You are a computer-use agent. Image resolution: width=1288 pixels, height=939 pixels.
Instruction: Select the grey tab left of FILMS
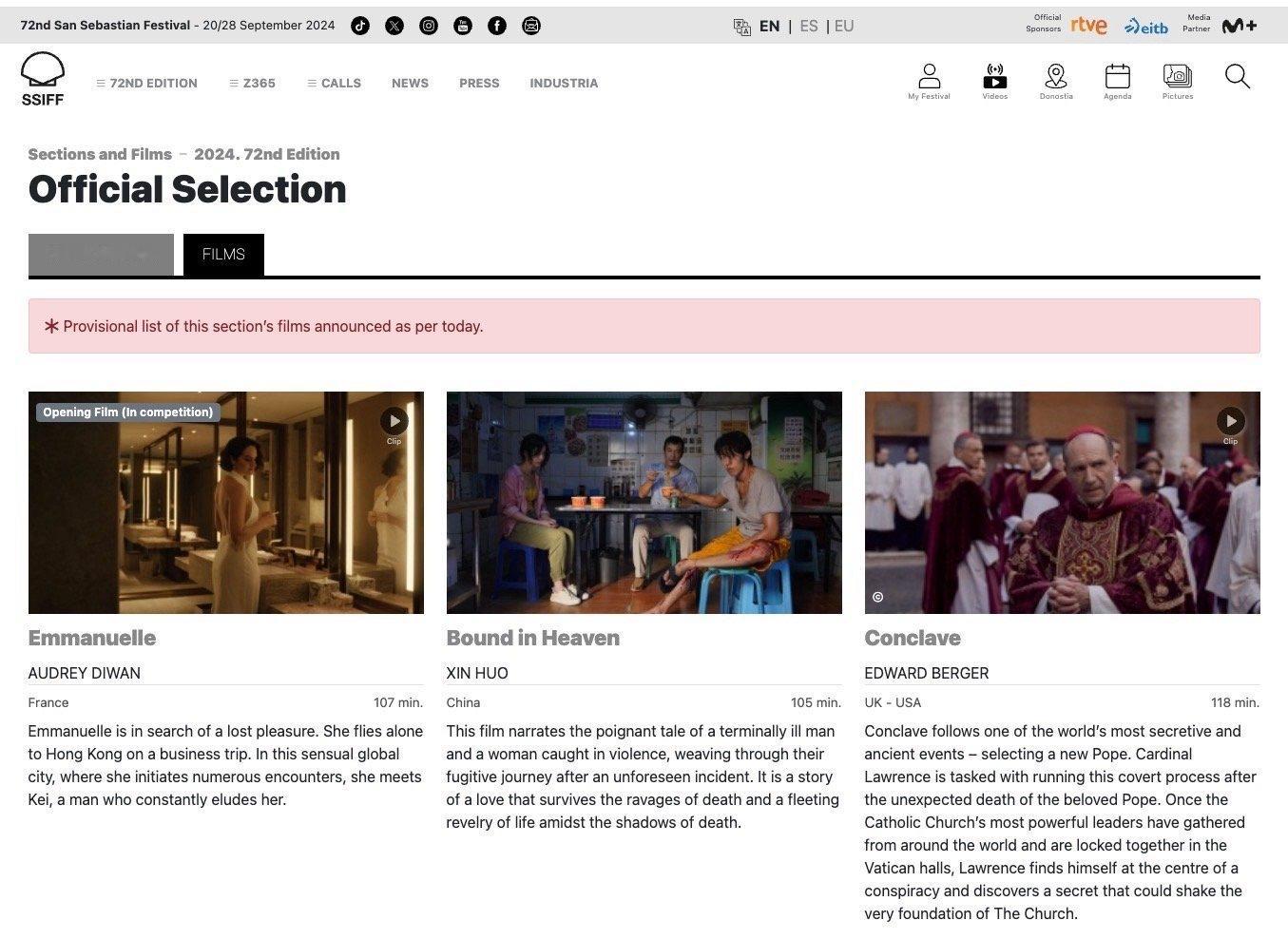pos(101,255)
